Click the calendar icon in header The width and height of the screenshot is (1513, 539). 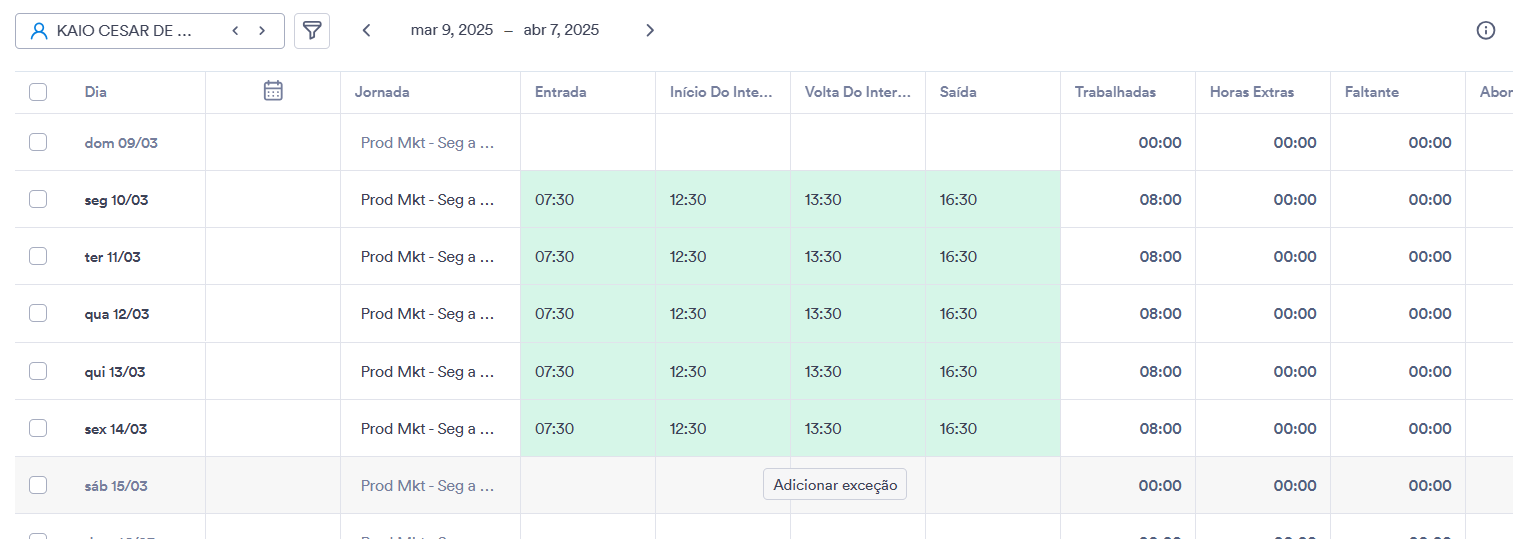tap(273, 91)
